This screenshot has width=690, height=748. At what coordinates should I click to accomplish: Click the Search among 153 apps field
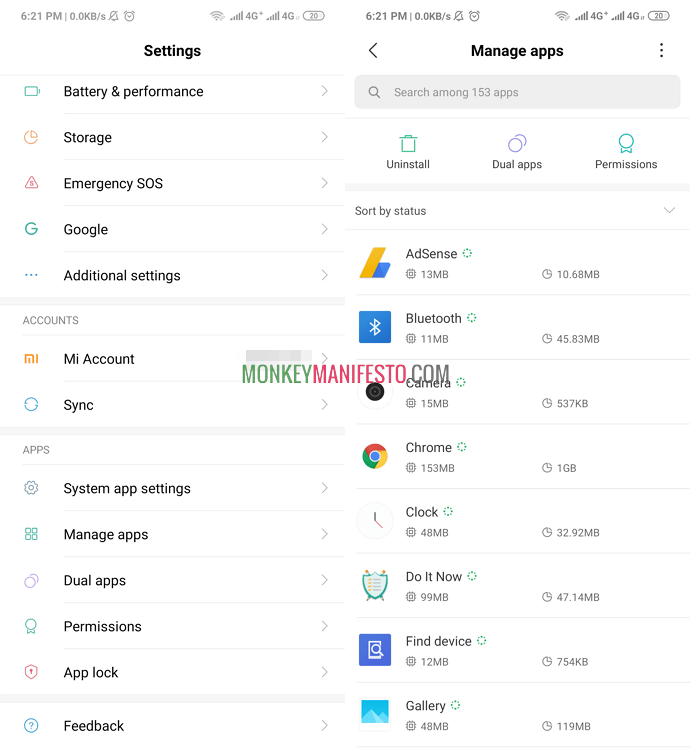tap(517, 92)
